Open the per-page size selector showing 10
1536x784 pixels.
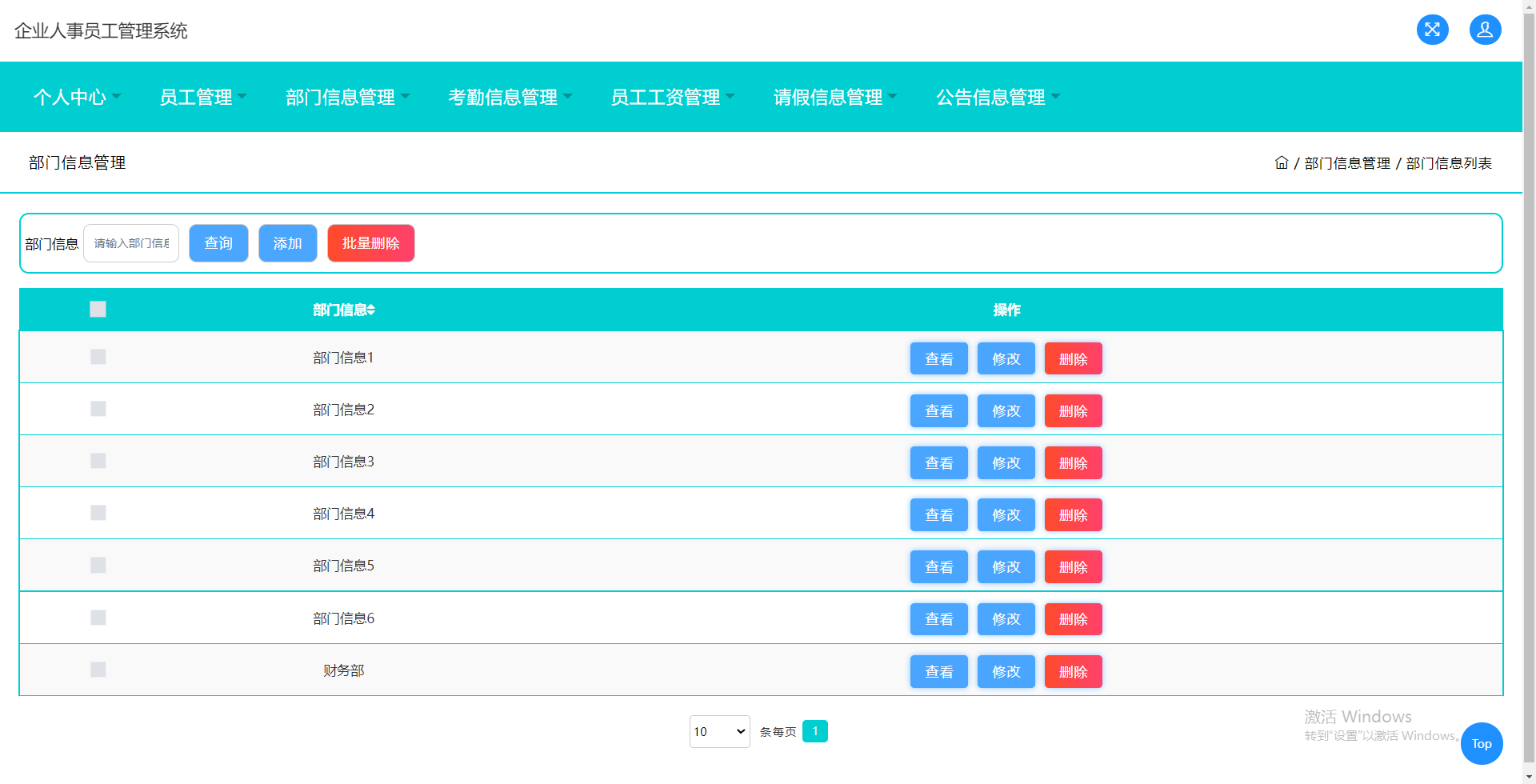[718, 731]
